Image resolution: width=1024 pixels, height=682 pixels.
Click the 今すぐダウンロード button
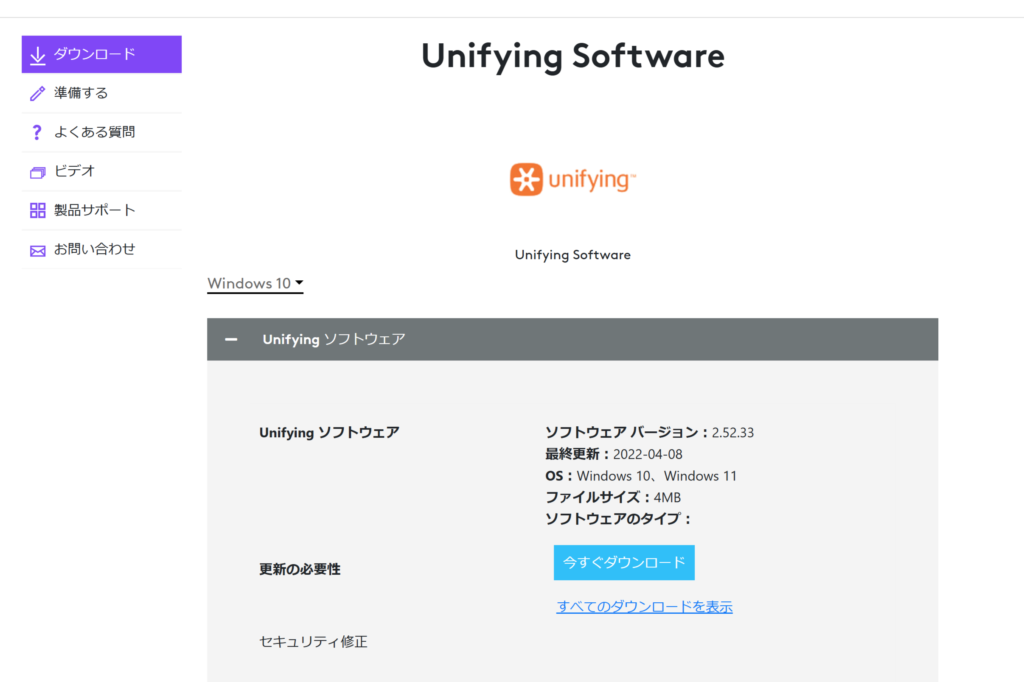point(624,562)
